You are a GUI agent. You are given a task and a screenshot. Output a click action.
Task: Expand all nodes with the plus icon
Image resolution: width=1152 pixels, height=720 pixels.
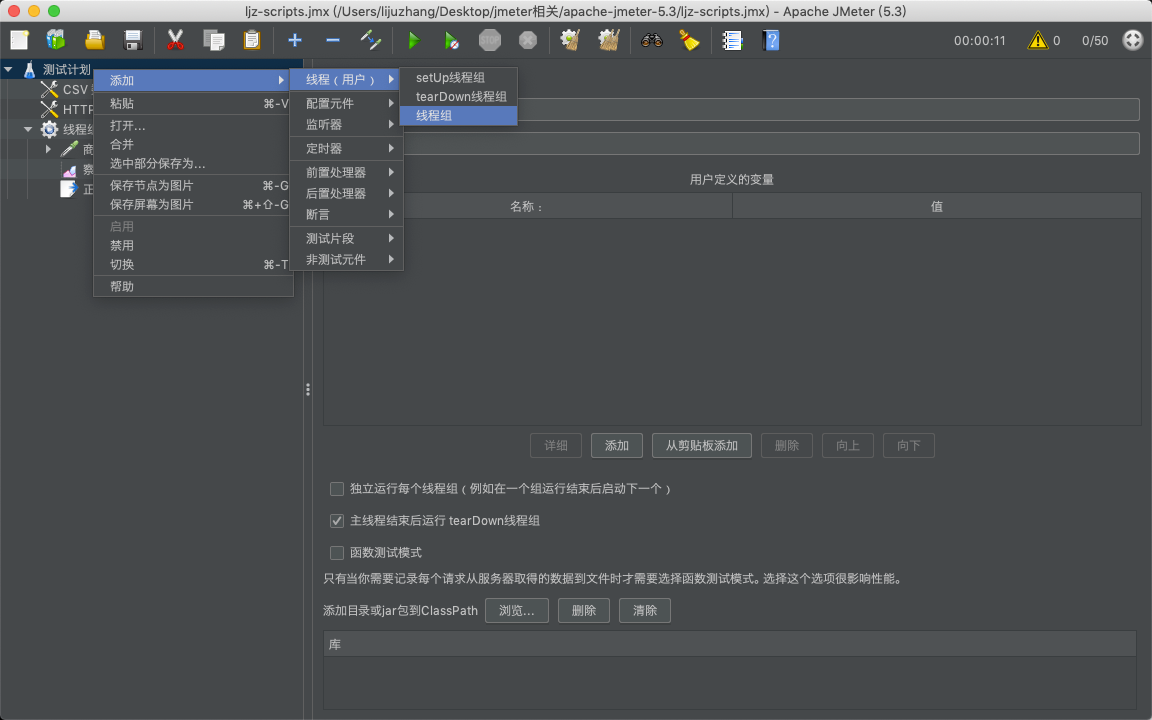[295, 40]
